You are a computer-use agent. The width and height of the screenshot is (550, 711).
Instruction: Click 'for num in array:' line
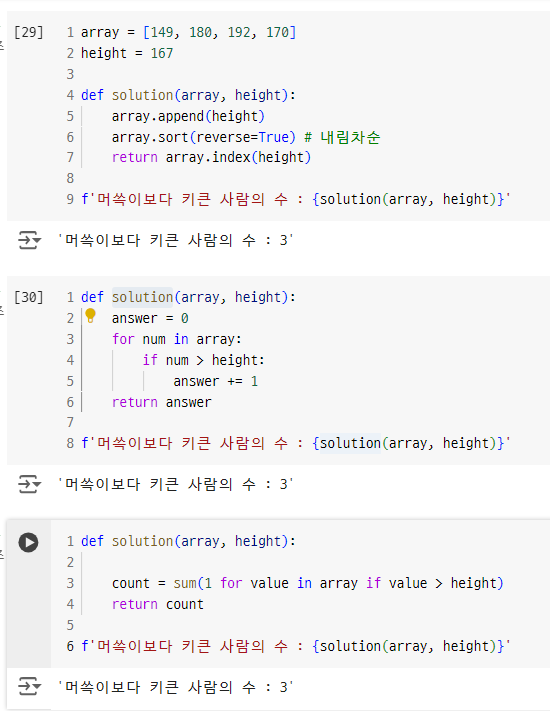(x=177, y=339)
